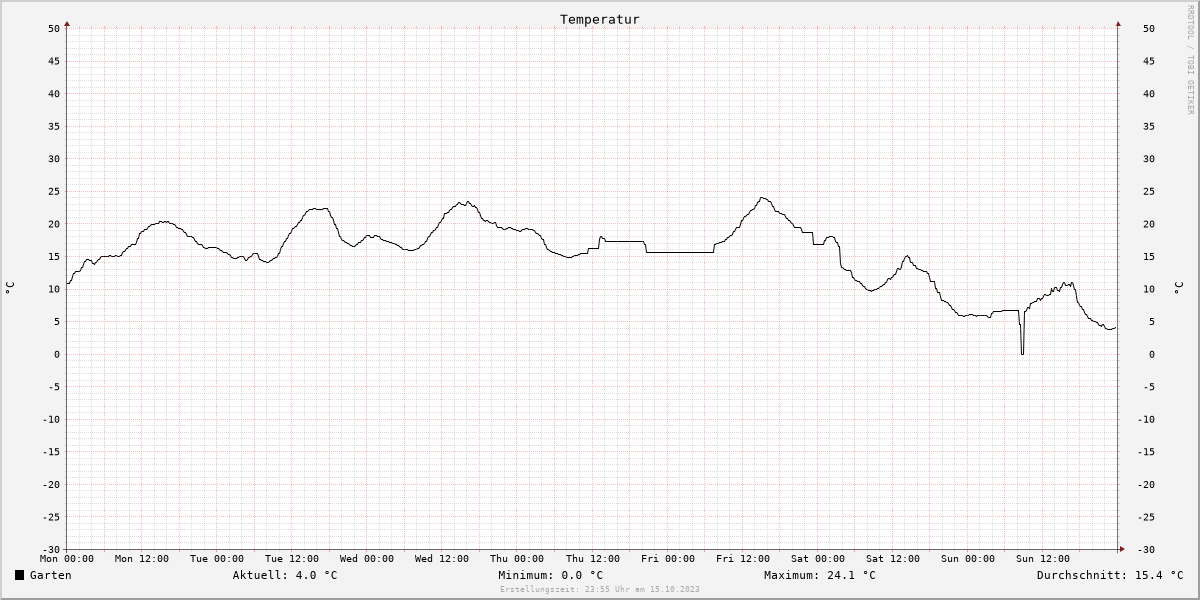Viewport: 1200px width, 600px height.
Task: Select the "Wed 12:00" time axis label
Action: (x=442, y=559)
